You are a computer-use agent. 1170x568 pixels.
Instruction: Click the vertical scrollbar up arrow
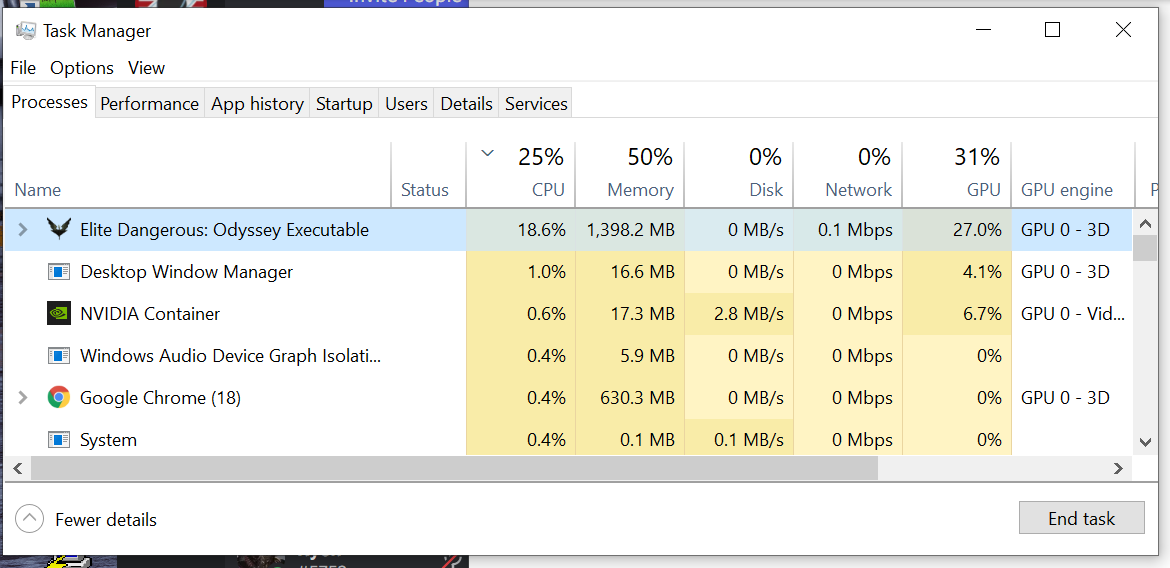[1145, 222]
